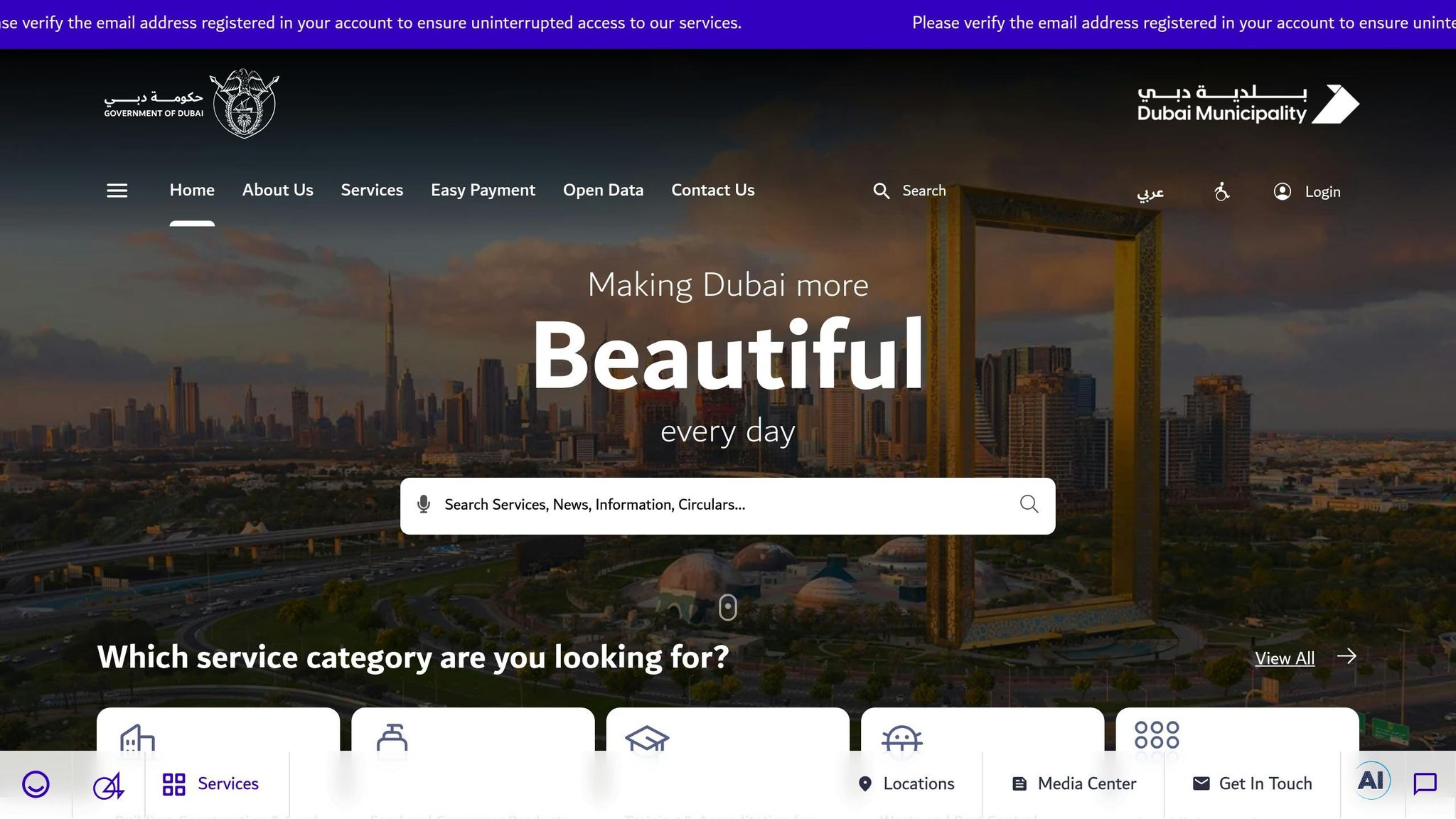
Task: Select Easy Payment in the navigation
Action: click(x=483, y=190)
